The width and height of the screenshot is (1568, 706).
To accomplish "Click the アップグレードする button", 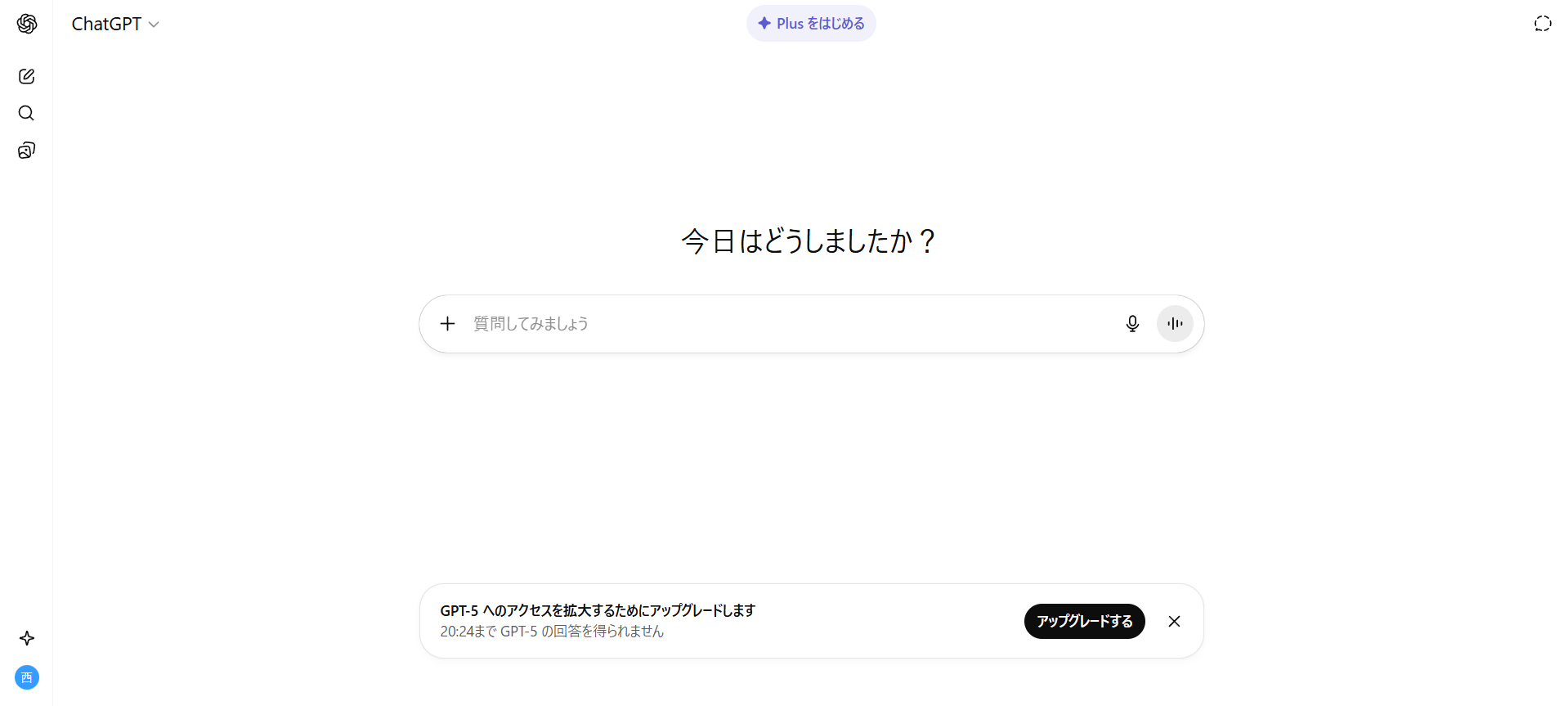I will [1084, 622].
